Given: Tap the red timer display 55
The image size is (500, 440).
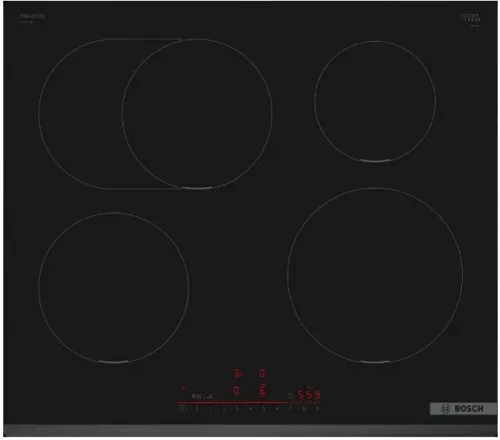Looking at the screenshot, I should 309,395.
